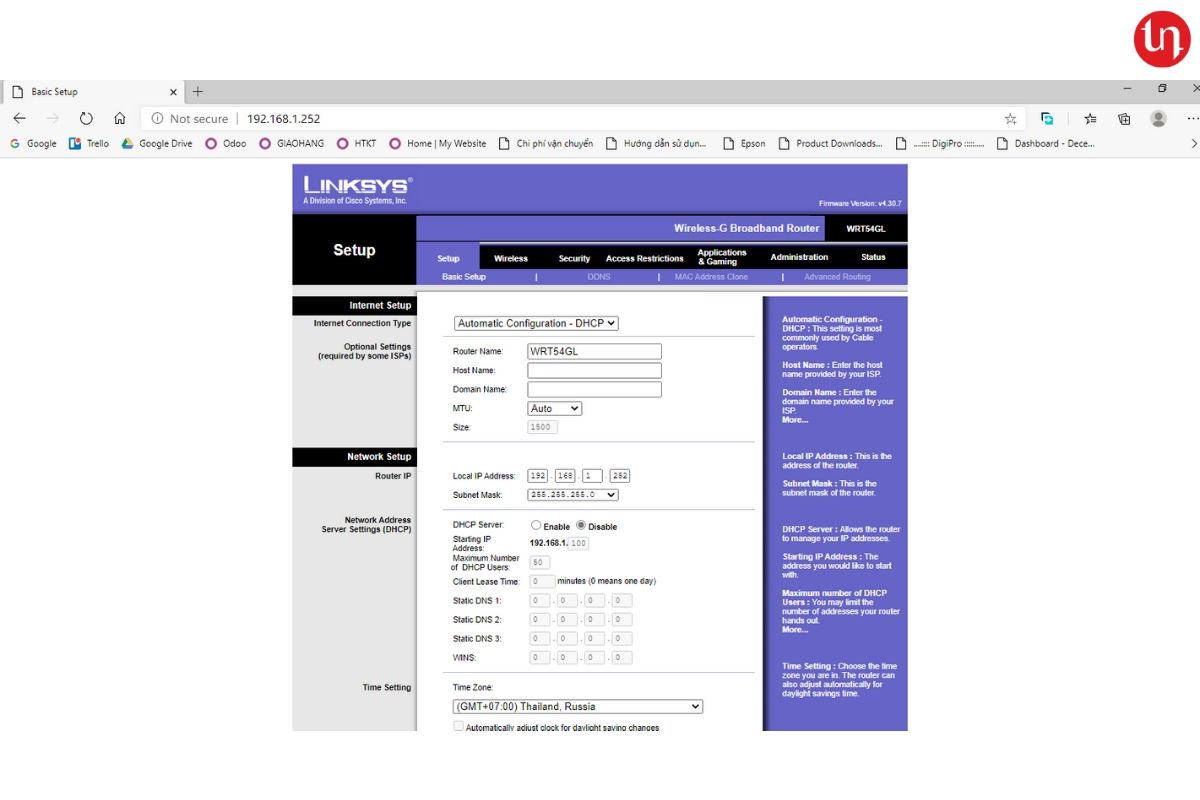
Task: Open the browser home page icon
Action: [x=120, y=118]
